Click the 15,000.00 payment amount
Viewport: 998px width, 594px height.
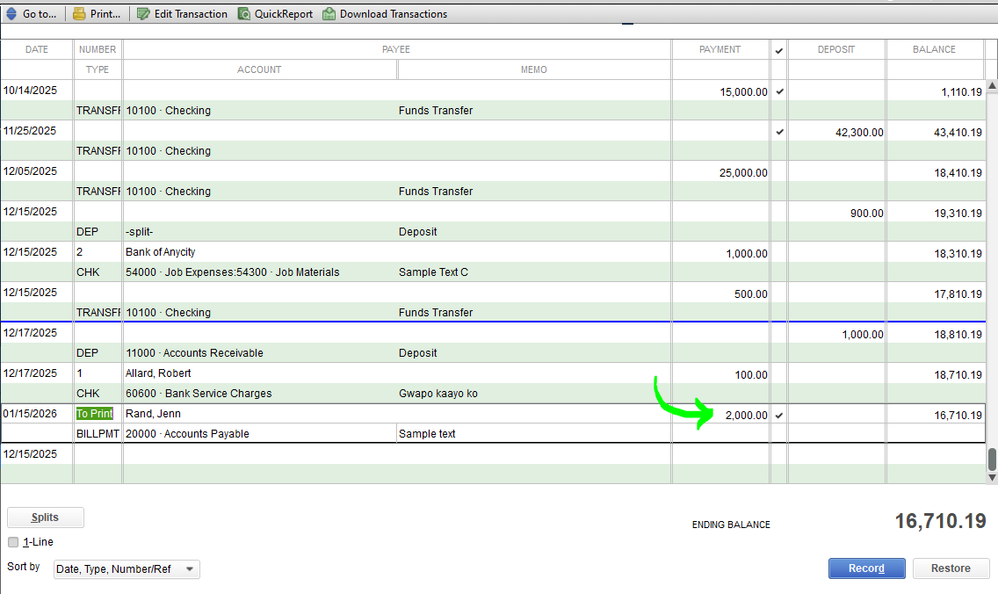(743, 92)
